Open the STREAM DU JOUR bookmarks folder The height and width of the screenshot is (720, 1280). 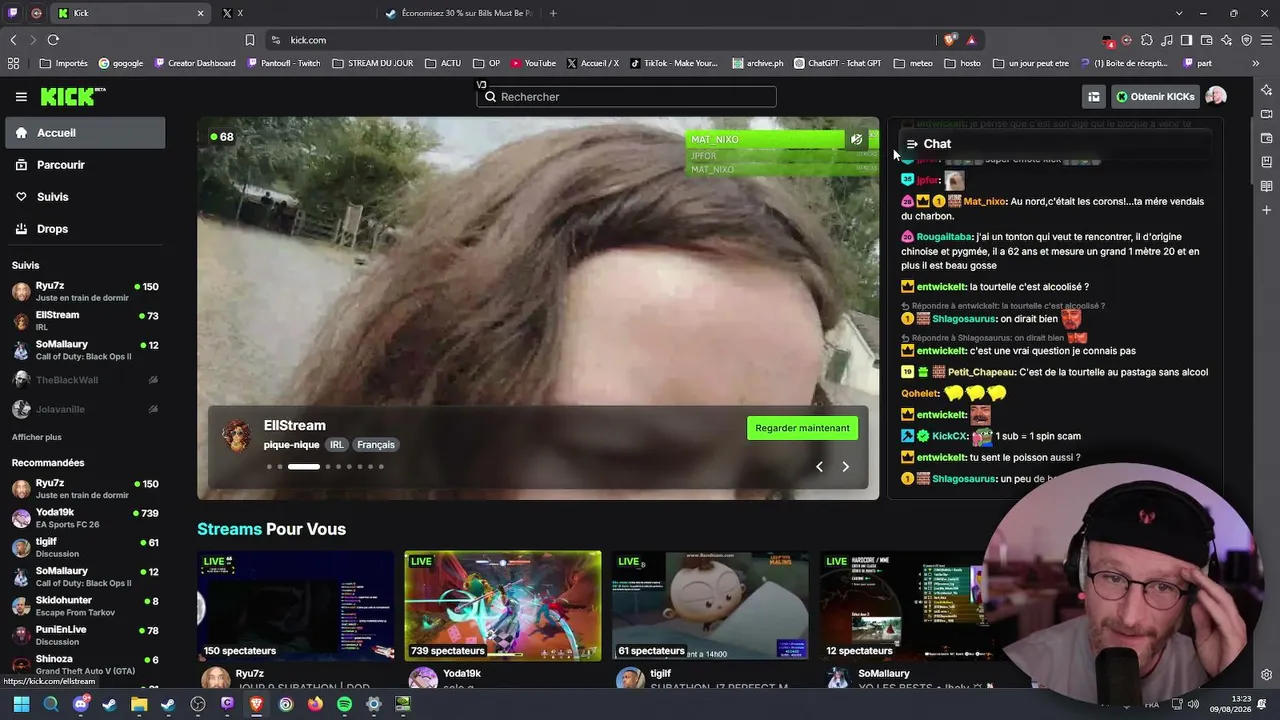[373, 63]
